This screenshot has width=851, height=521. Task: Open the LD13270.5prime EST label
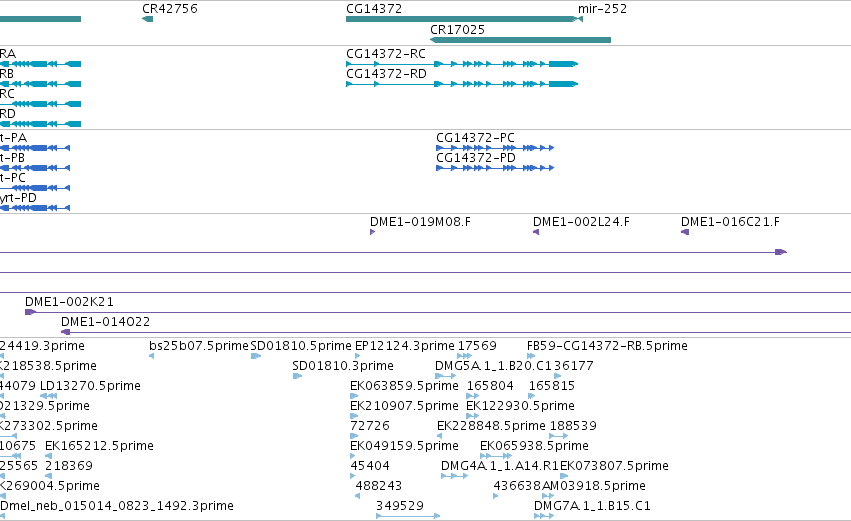tap(91, 386)
